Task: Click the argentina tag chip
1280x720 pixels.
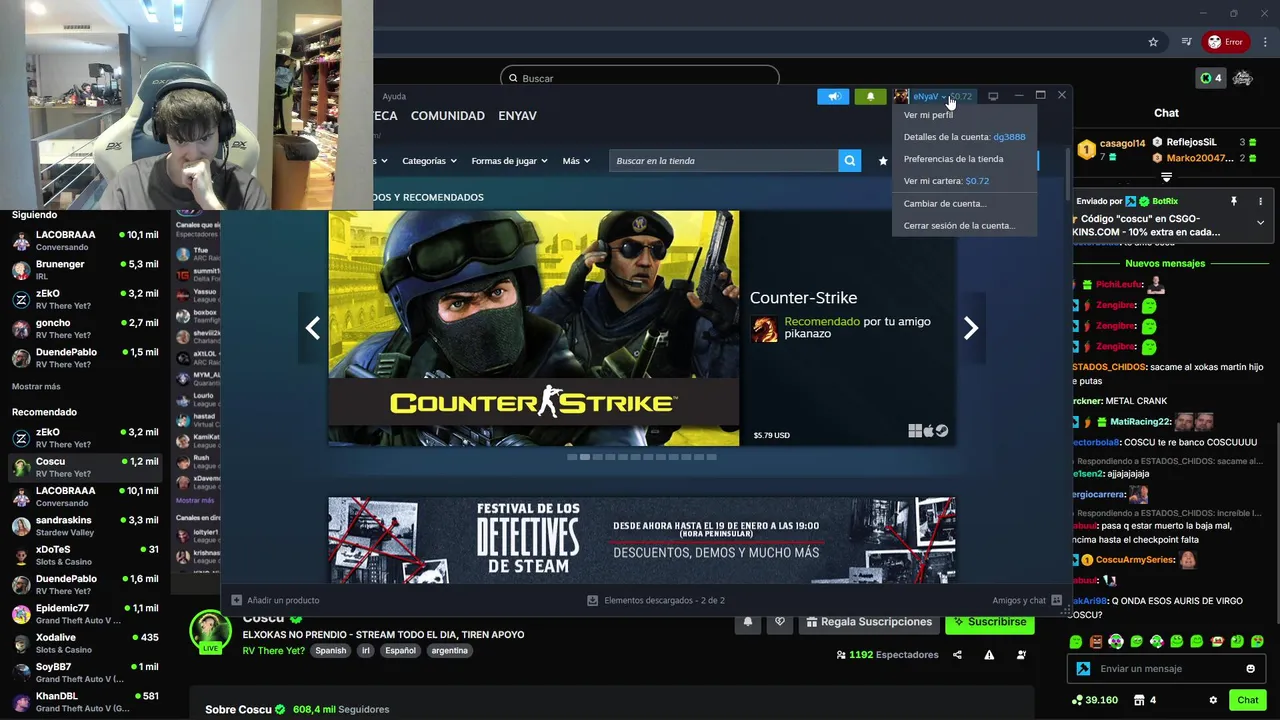Action: (449, 651)
